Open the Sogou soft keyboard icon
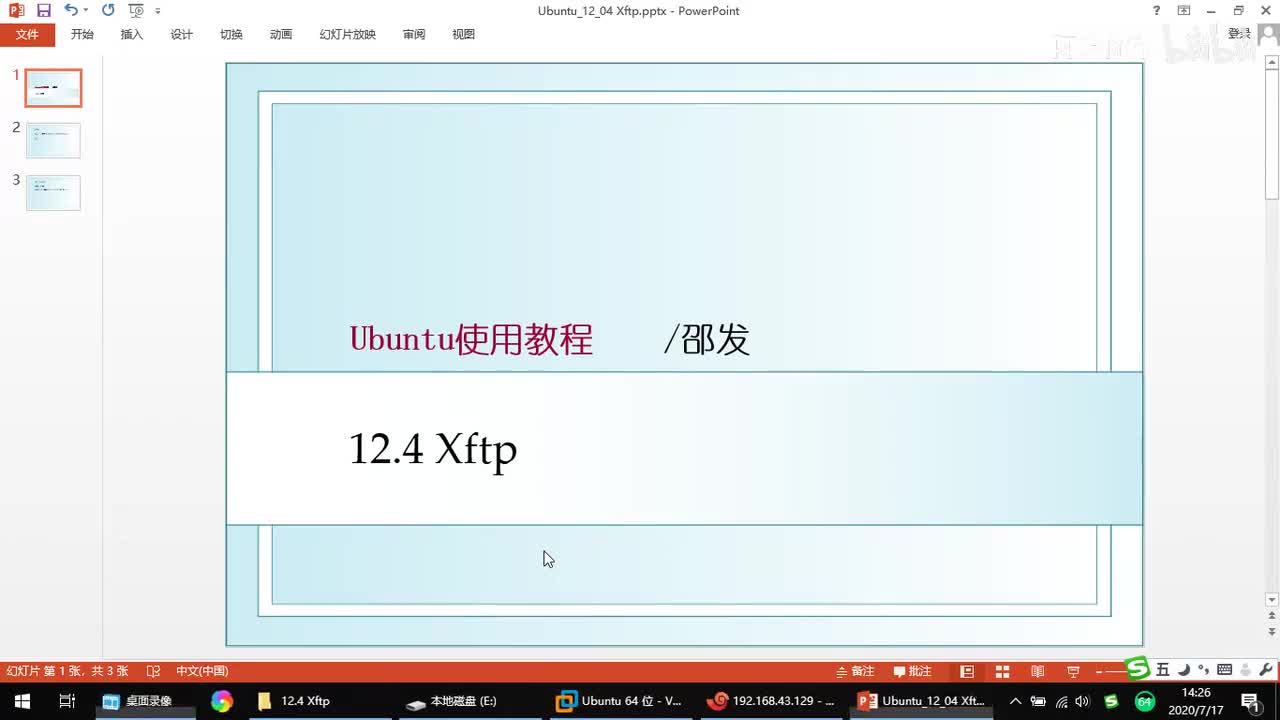This screenshot has width=1280, height=720. 1225,670
